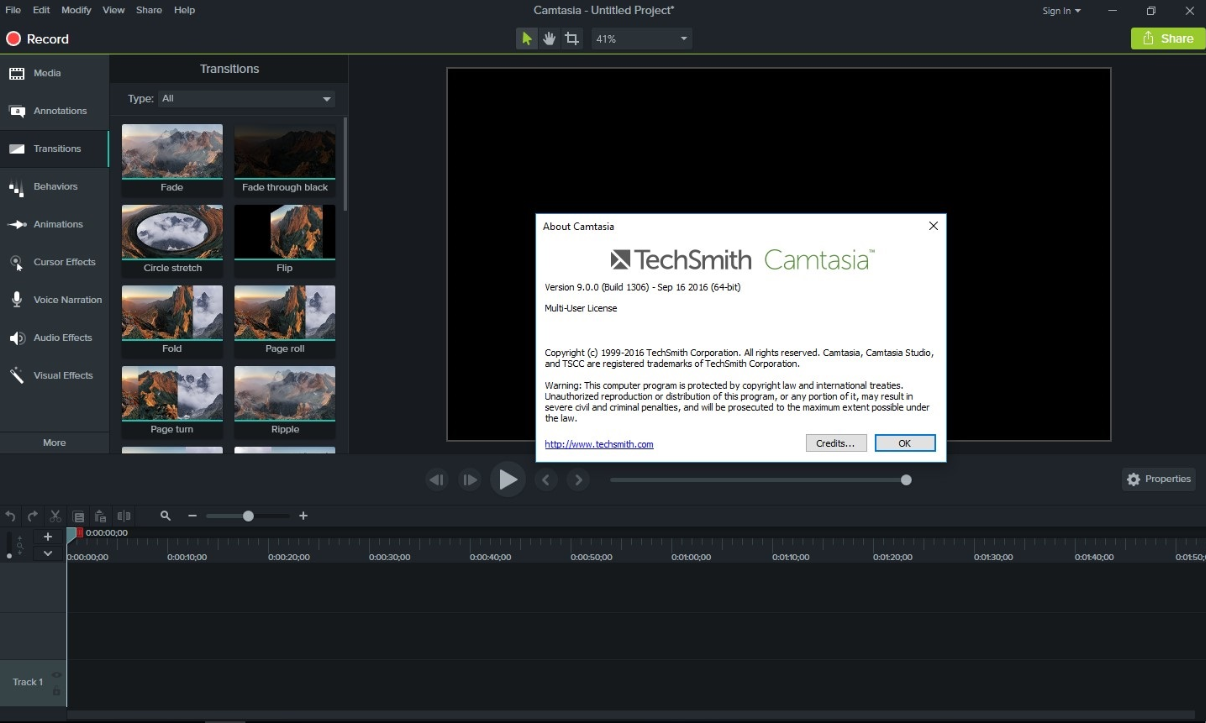Screen dimensions: 1206x723
Task: Open the View menu
Action: [x=114, y=10]
